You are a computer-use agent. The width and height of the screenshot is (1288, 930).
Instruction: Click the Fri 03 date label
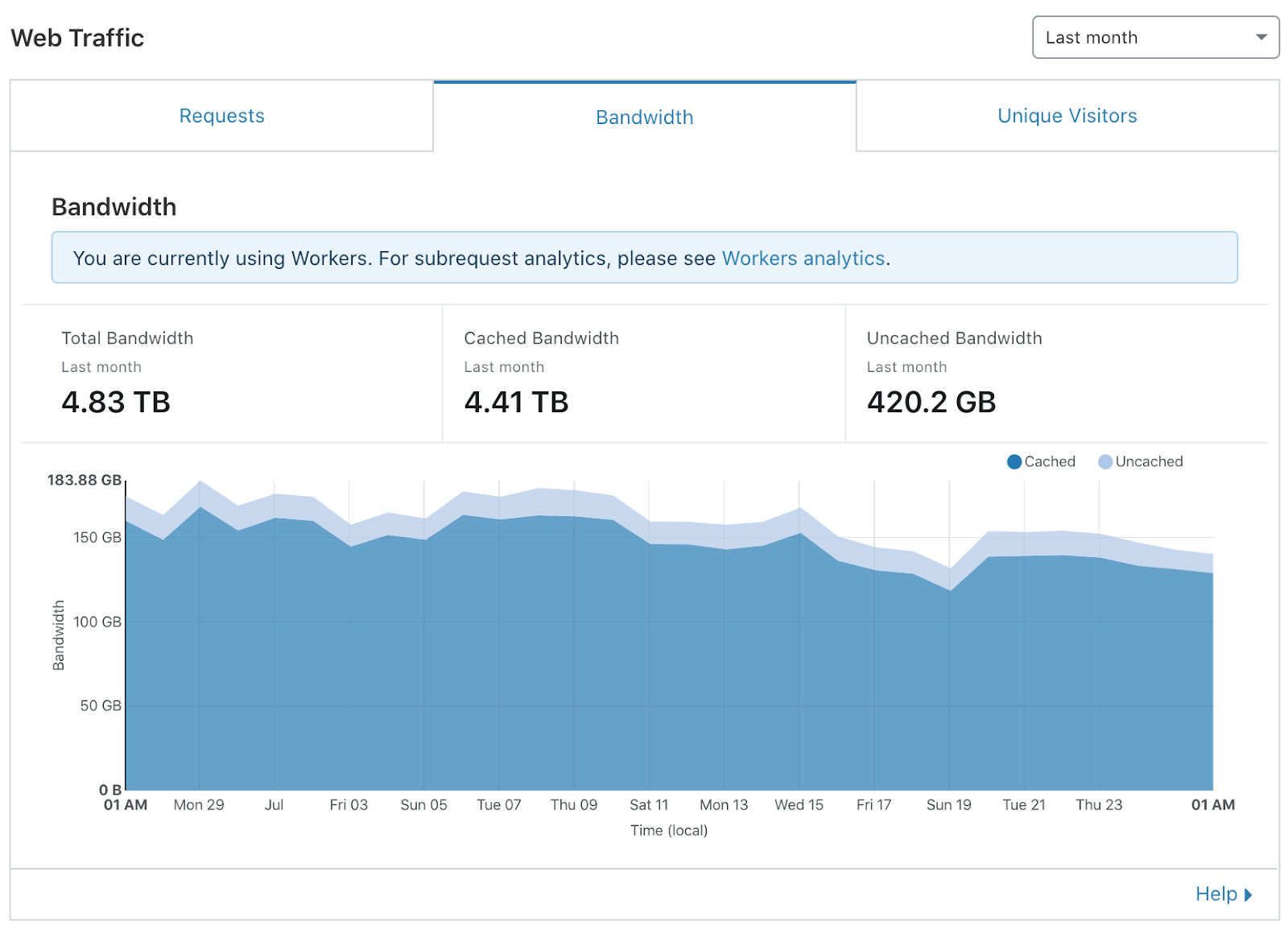point(349,804)
